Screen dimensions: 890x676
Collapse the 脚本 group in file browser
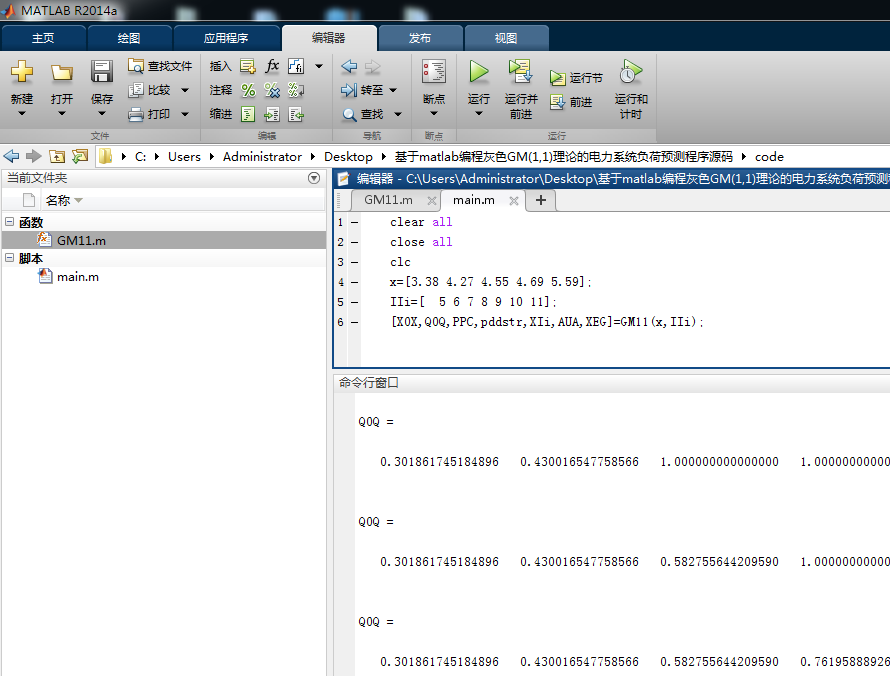click(x=10, y=258)
